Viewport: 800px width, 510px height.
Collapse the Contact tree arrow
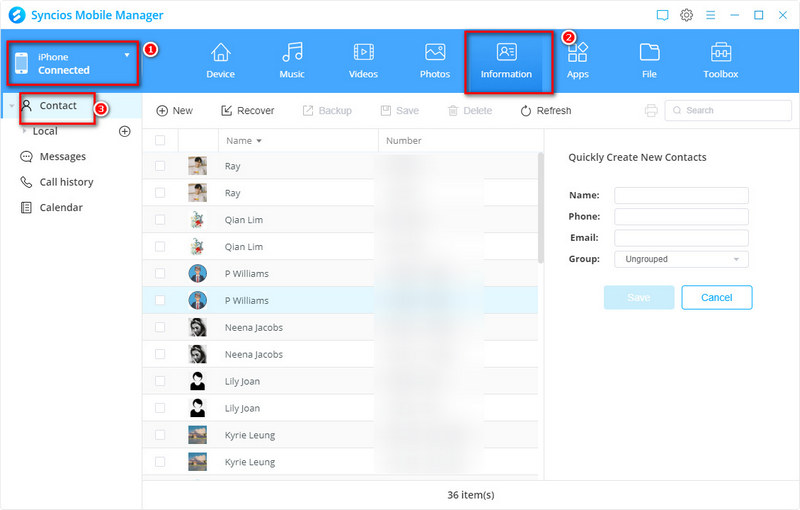12,106
